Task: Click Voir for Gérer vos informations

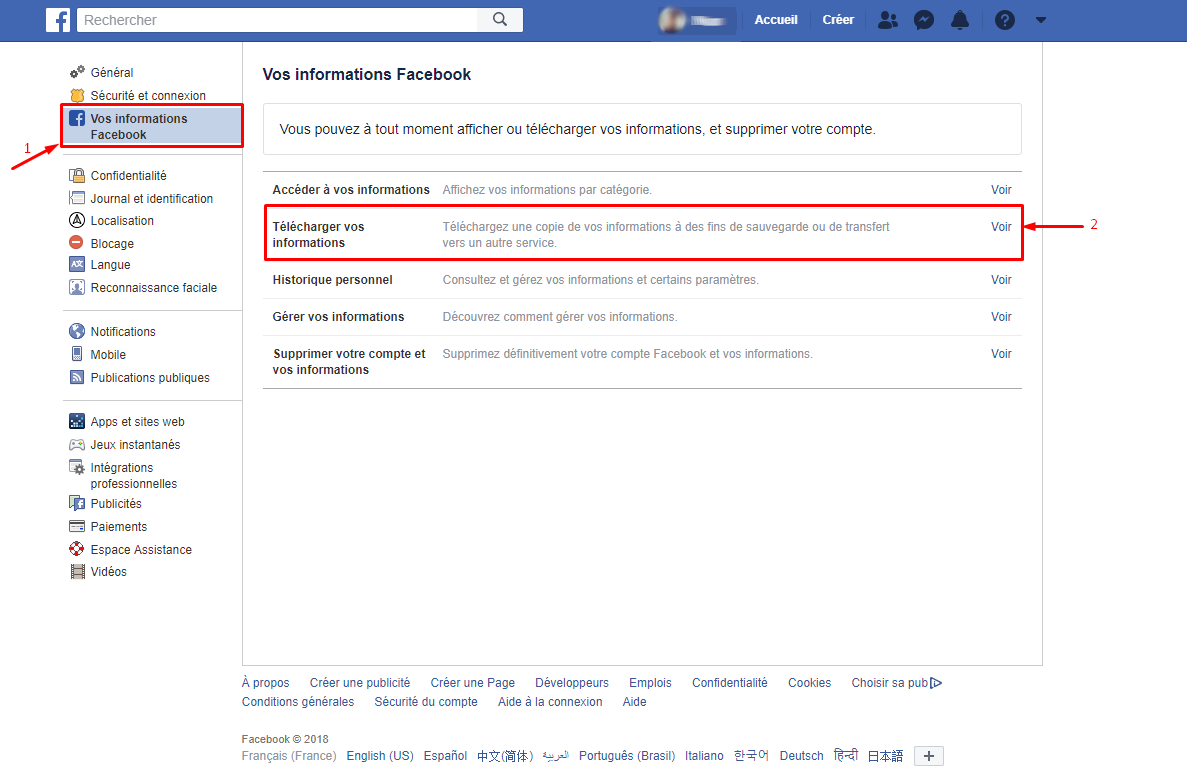Action: coord(1001,317)
